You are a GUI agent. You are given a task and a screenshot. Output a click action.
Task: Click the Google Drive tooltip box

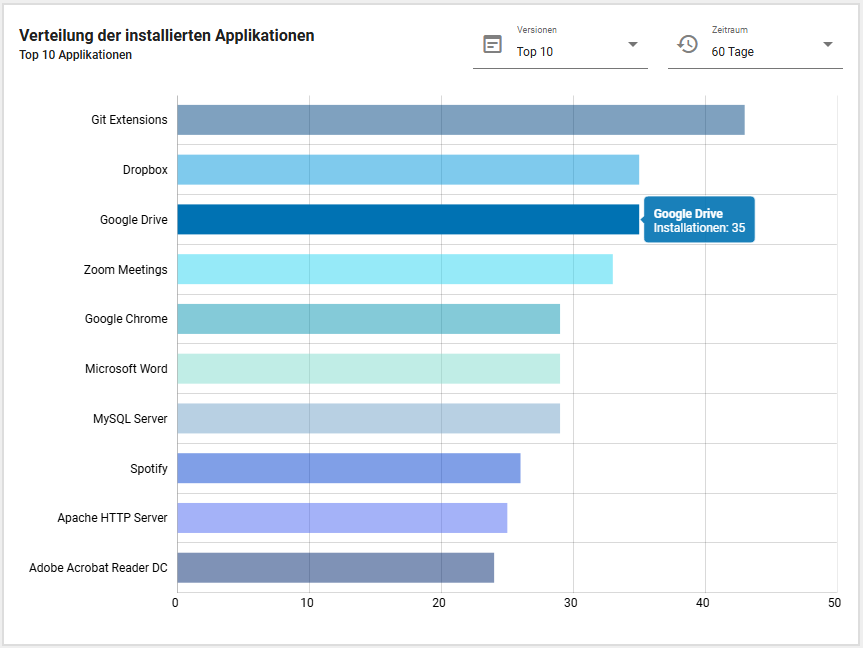[x=699, y=220]
